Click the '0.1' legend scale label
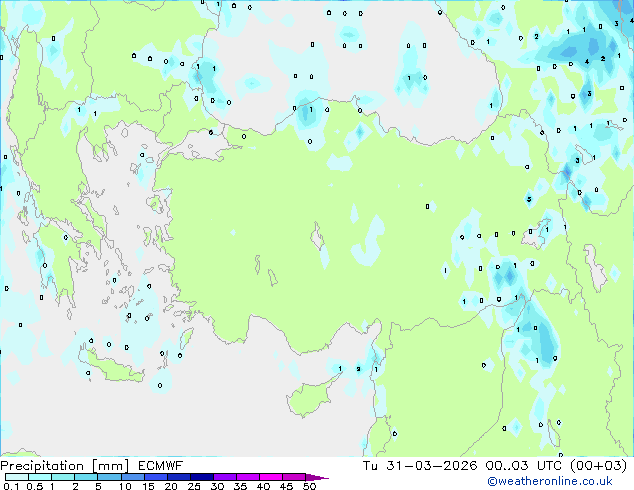 [11, 486]
